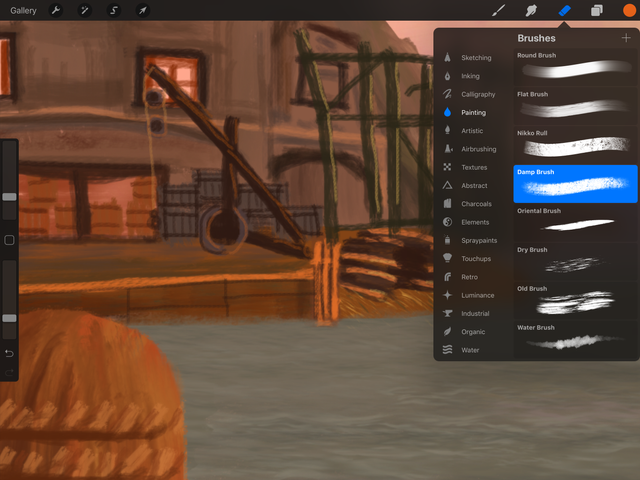Choose the Calligraphy brush set
This screenshot has width=640, height=480.
pos(470,94)
